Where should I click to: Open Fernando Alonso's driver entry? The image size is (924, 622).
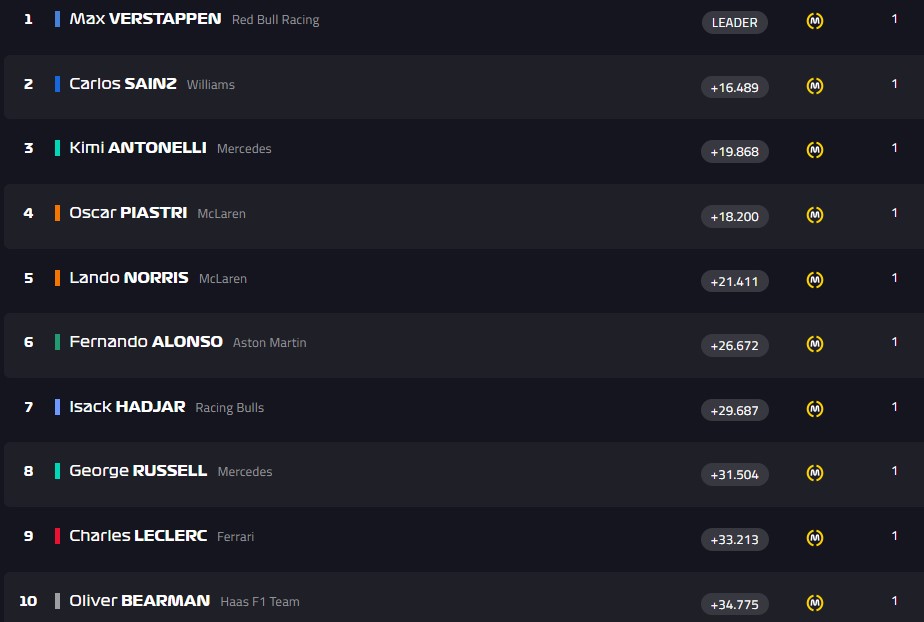click(146, 342)
